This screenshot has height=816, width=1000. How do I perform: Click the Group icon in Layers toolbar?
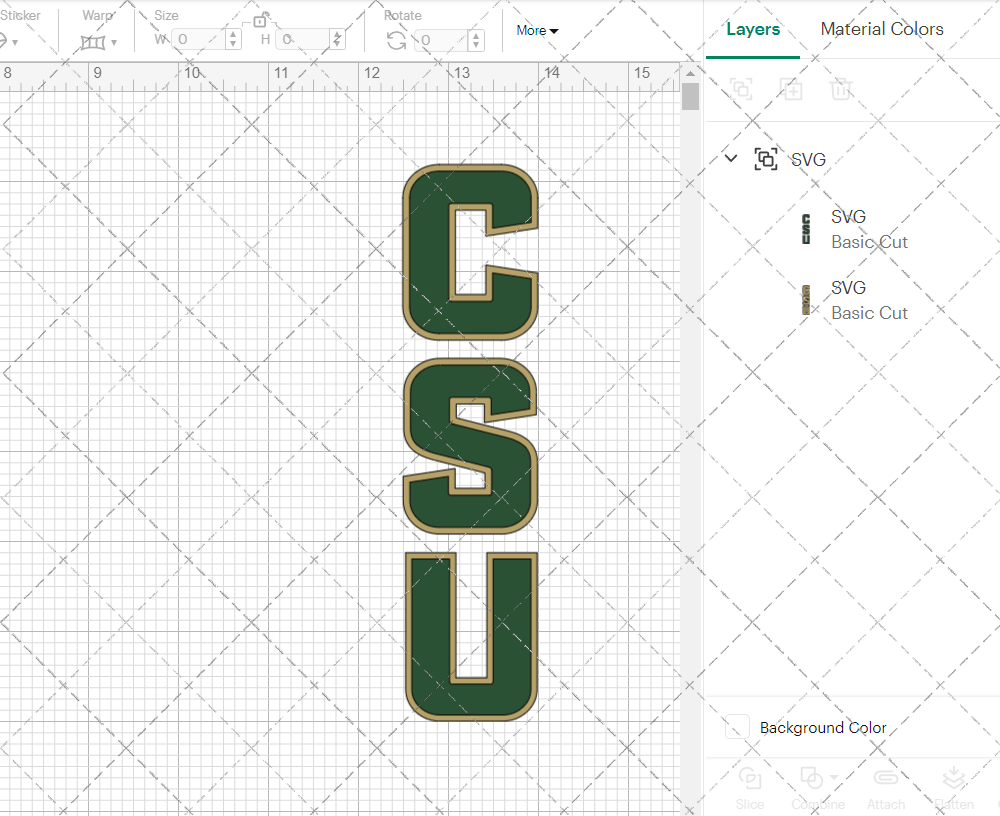coord(741,89)
